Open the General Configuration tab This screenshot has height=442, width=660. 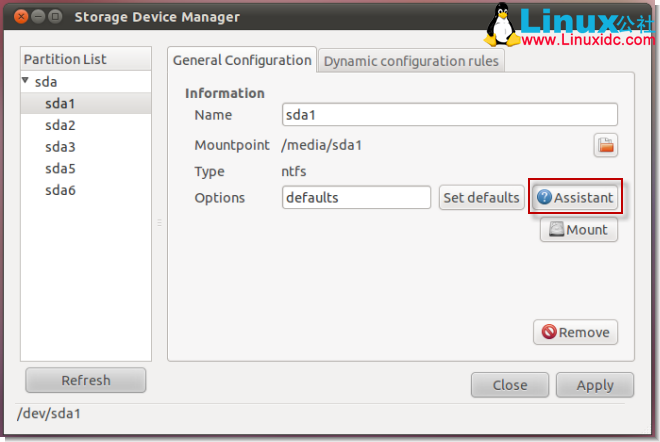[242, 60]
